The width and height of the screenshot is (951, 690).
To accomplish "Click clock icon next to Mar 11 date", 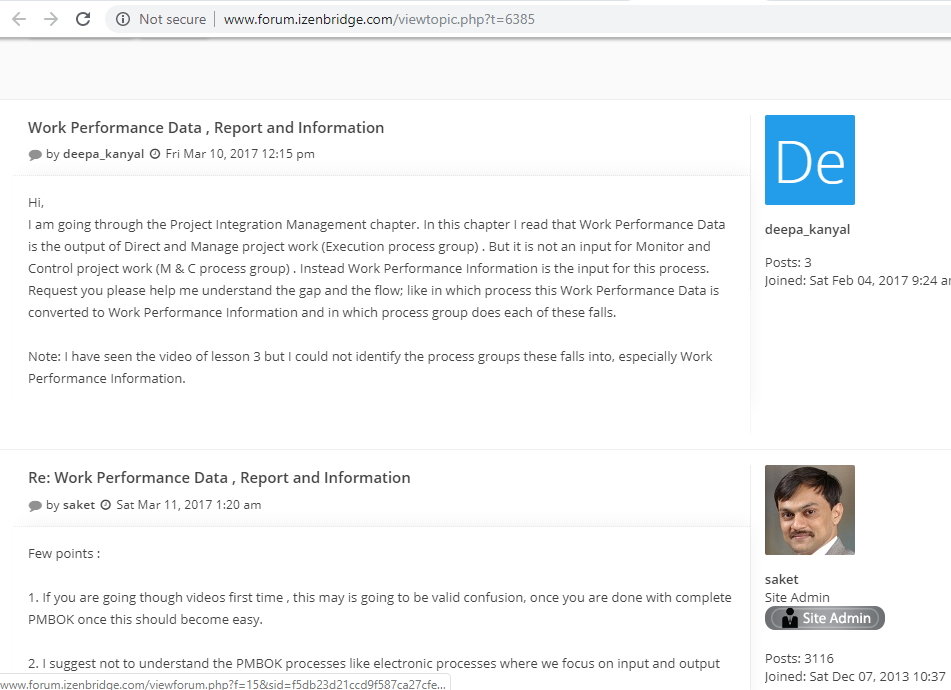I will 105,505.
